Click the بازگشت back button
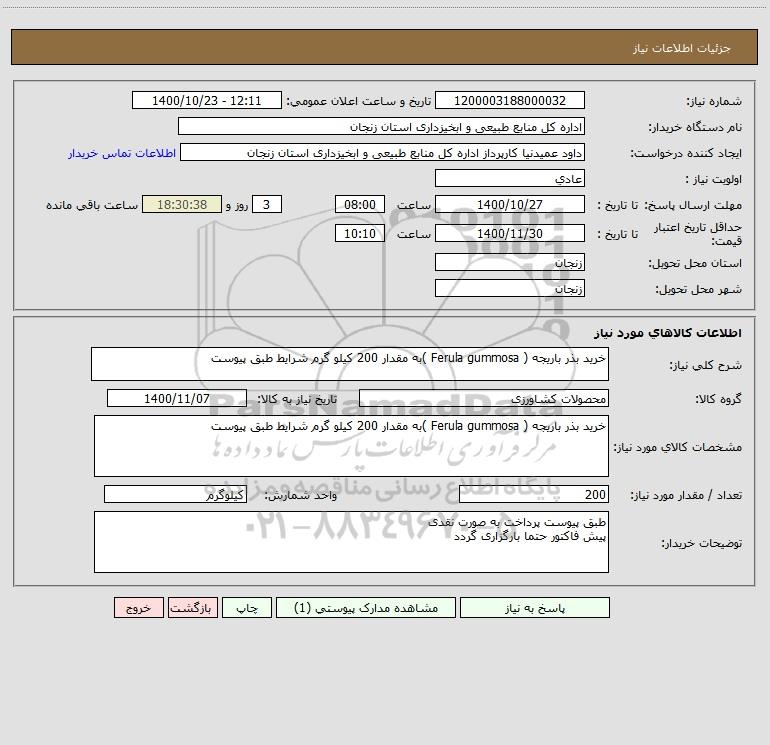The image size is (770, 745). 192,607
